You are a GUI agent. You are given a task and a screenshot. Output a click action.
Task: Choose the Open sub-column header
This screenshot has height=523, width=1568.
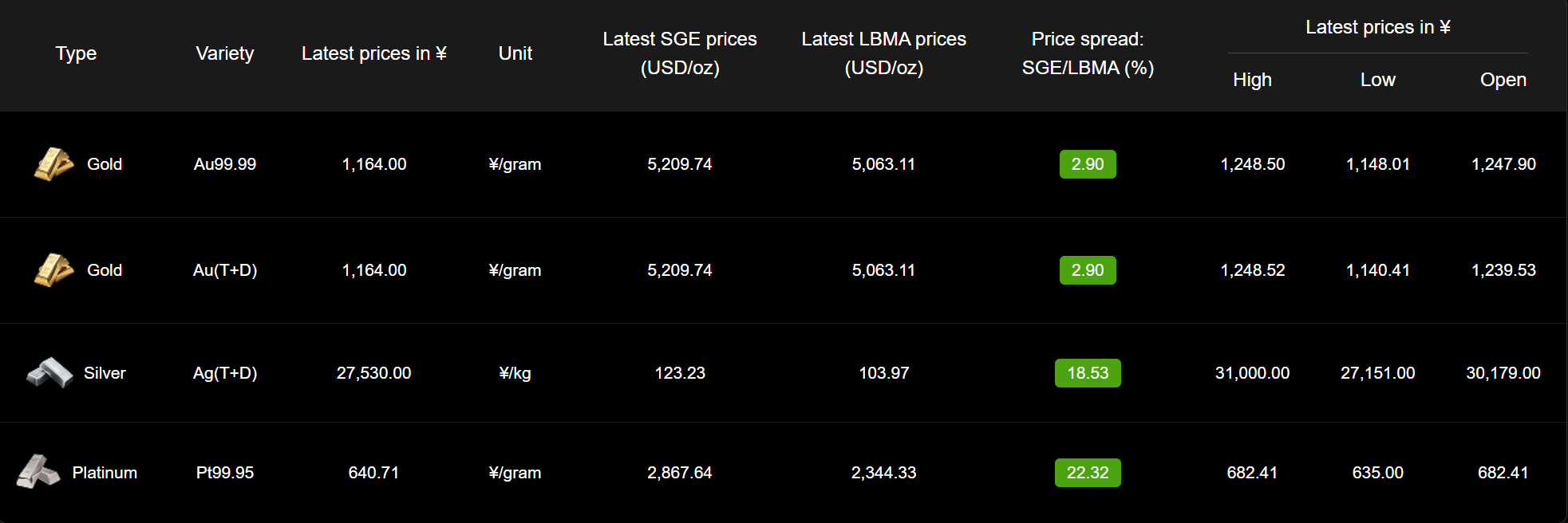(x=1503, y=80)
